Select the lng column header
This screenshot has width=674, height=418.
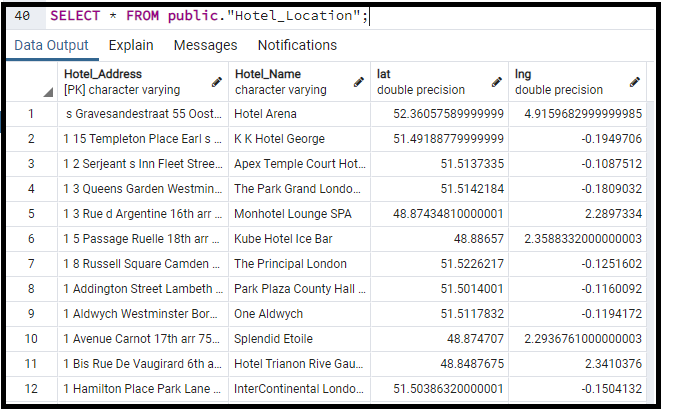coord(577,82)
